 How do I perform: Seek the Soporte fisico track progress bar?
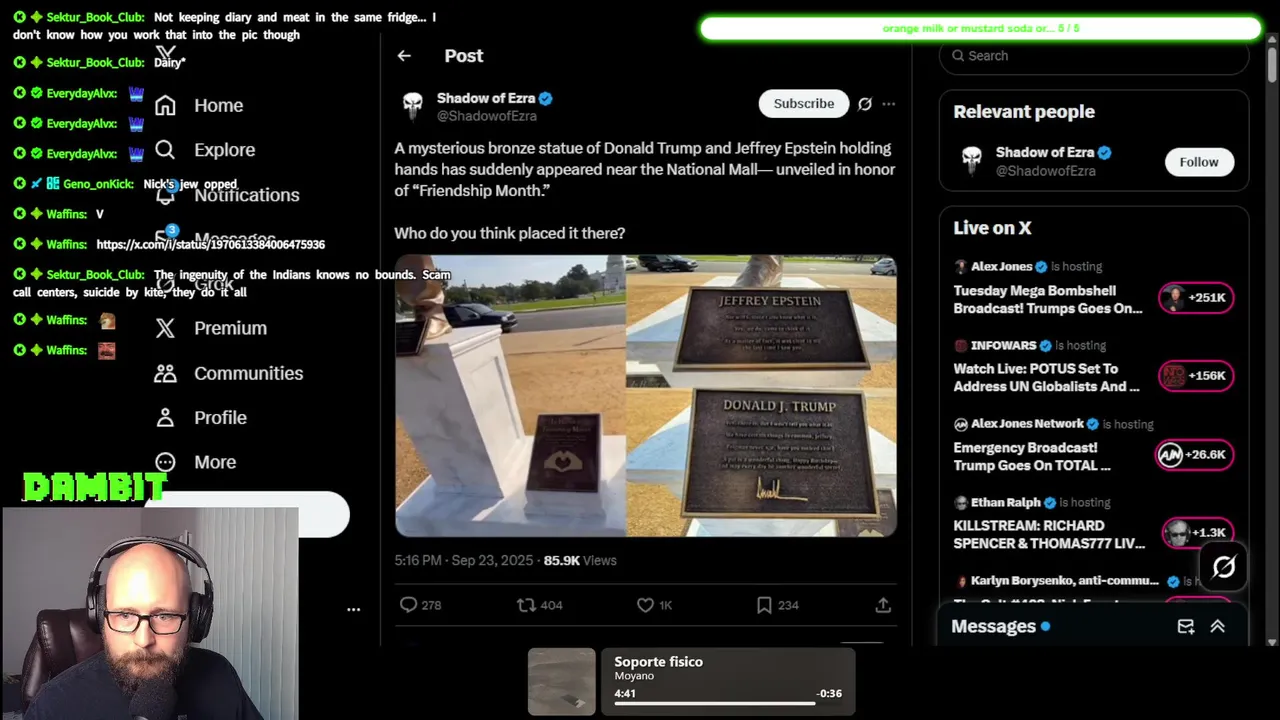pos(727,703)
